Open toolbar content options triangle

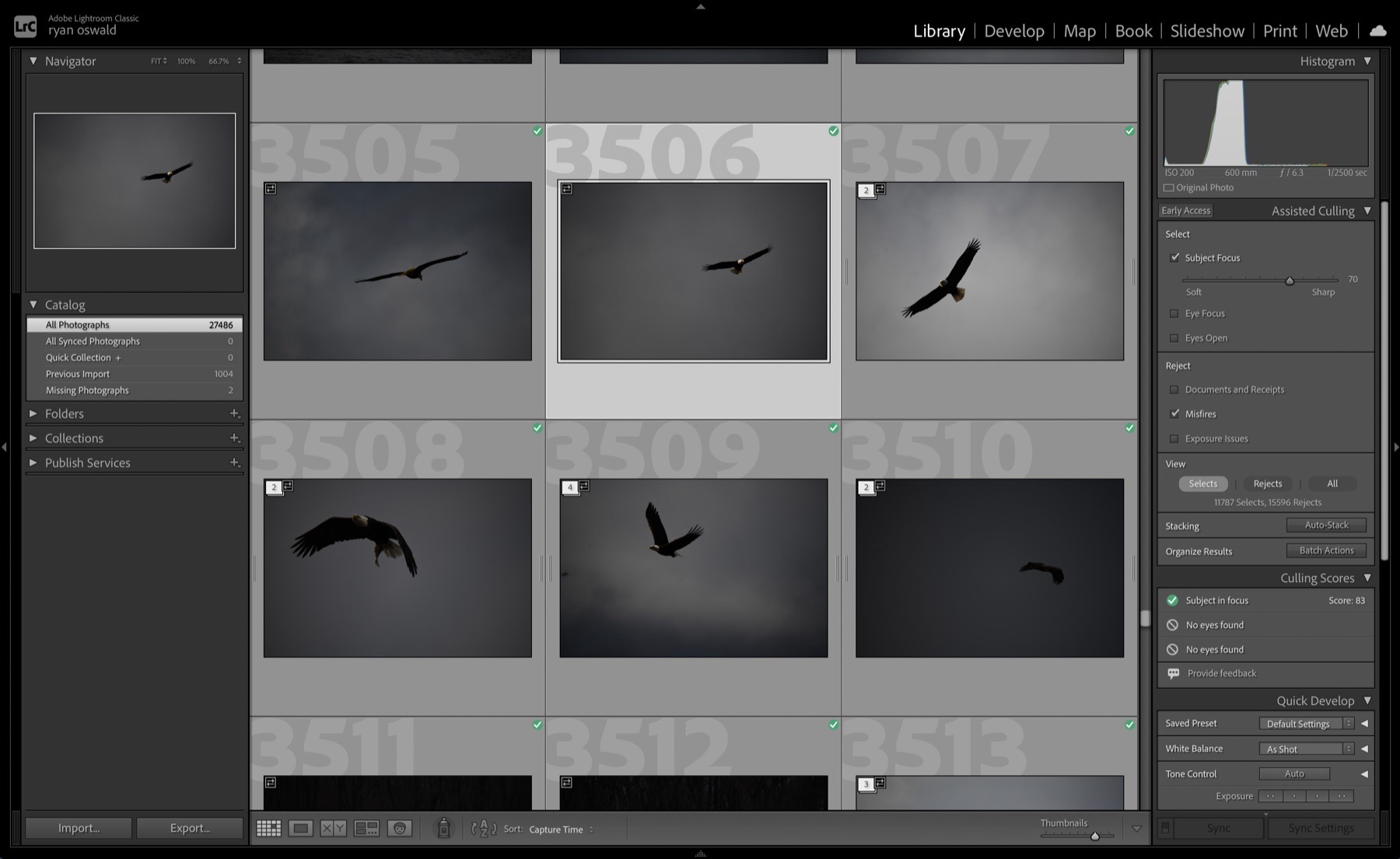click(1136, 829)
